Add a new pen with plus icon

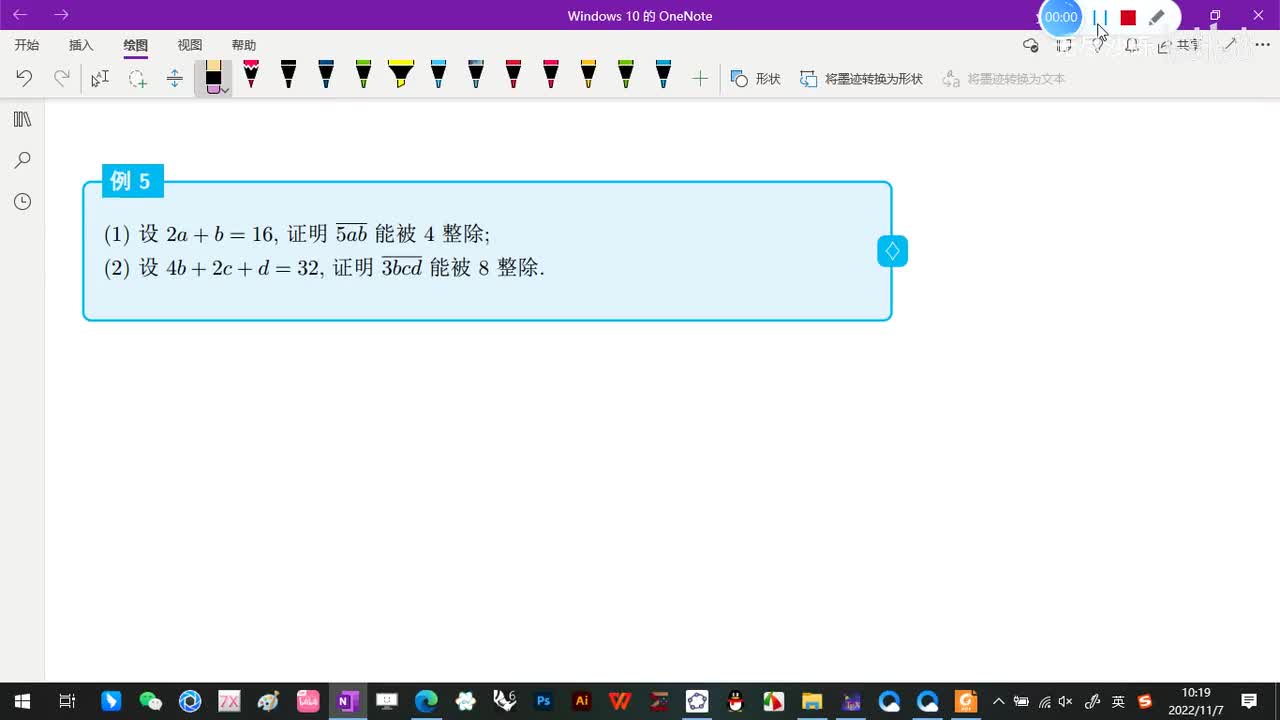coord(700,78)
